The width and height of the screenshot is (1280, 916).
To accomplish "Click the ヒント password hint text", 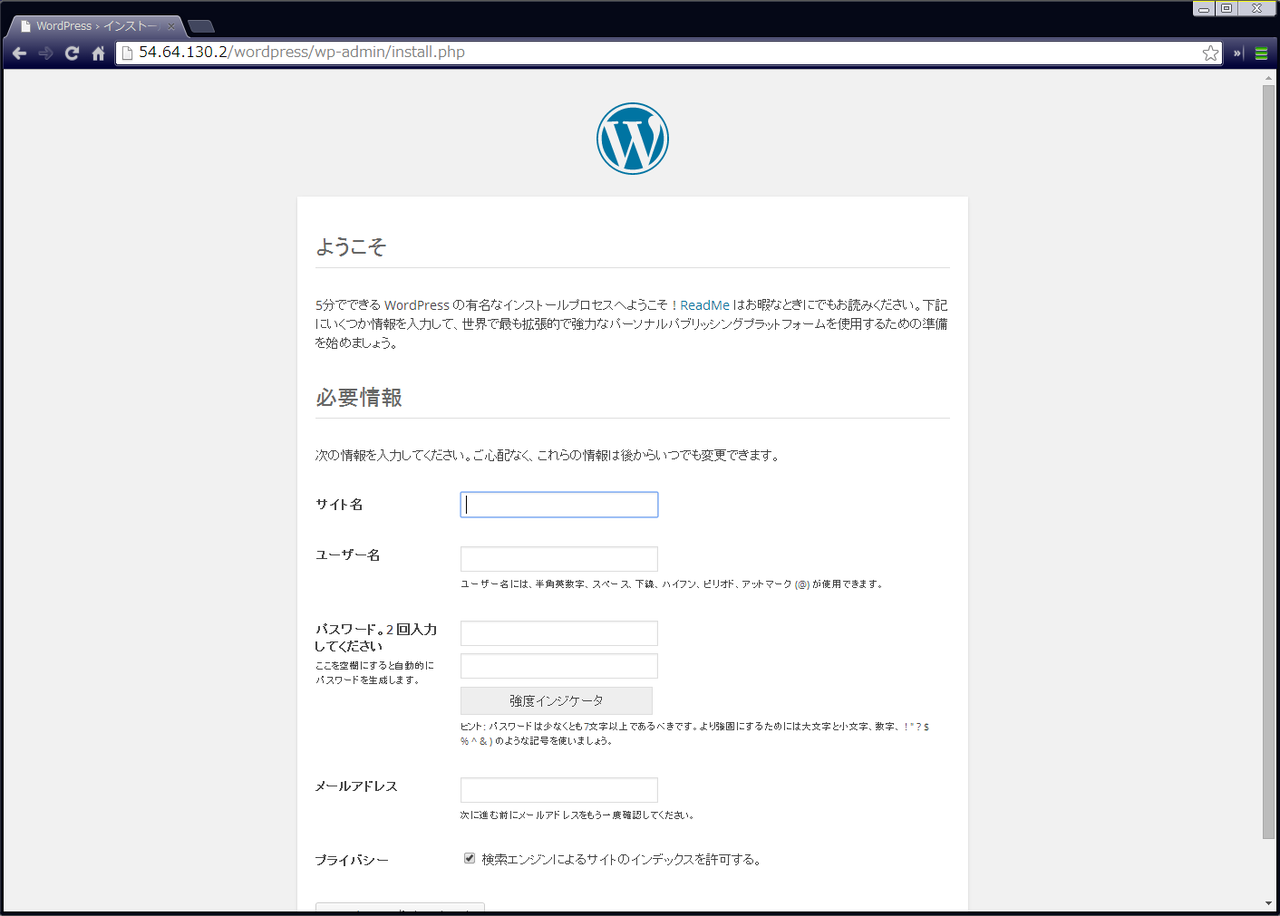I will click(x=695, y=734).
